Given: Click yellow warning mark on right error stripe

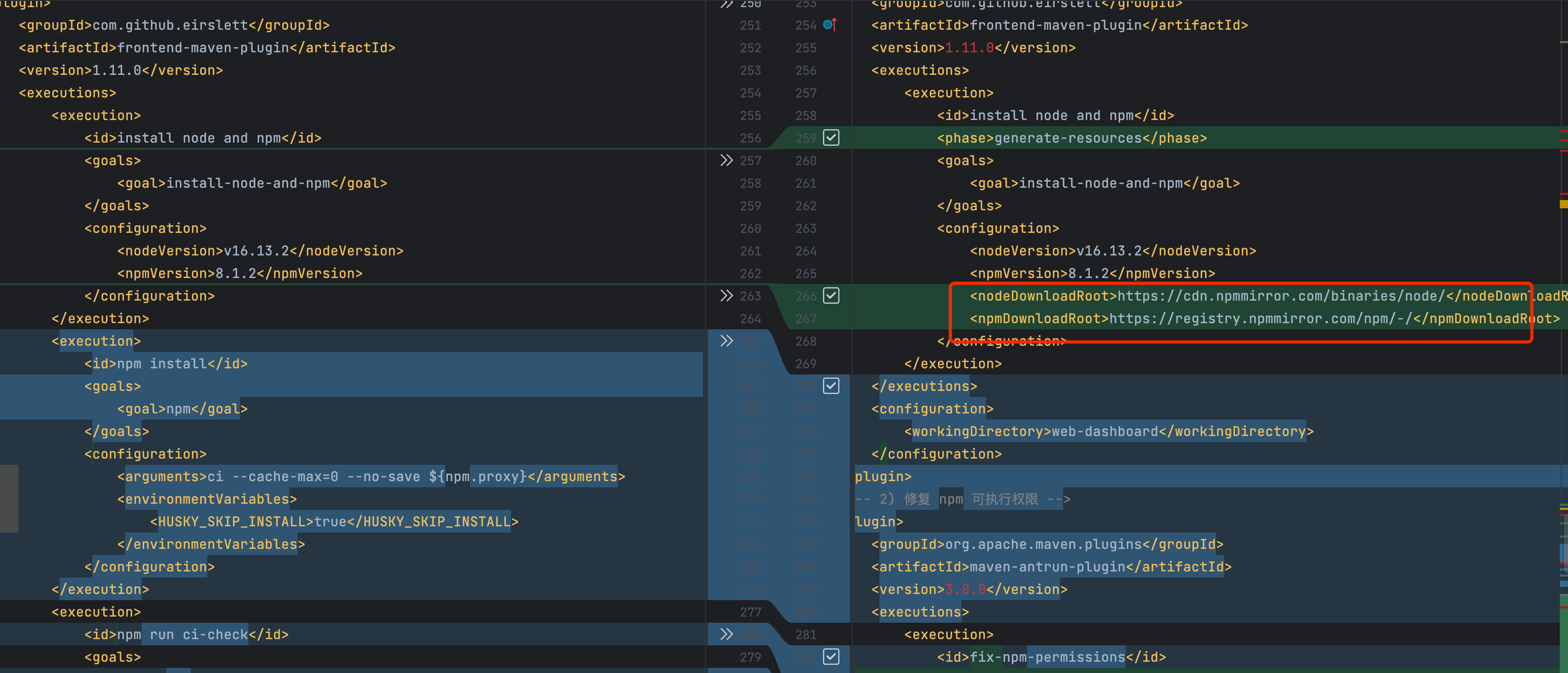Looking at the screenshot, I should coord(1563,205).
